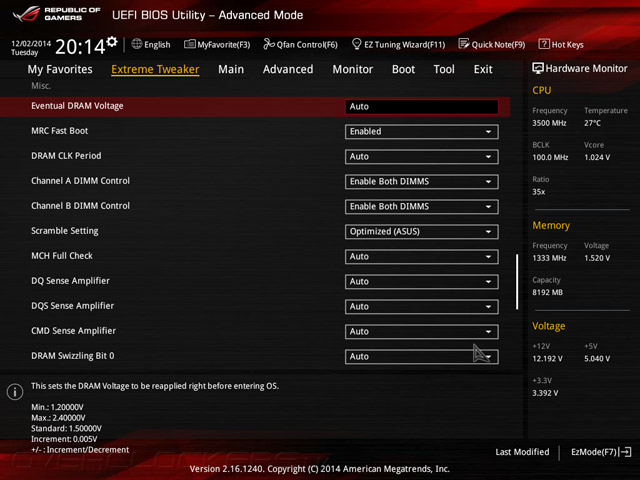Screen dimensions: 640x480
Task: Switch to the Tool tab
Action: click(x=444, y=69)
